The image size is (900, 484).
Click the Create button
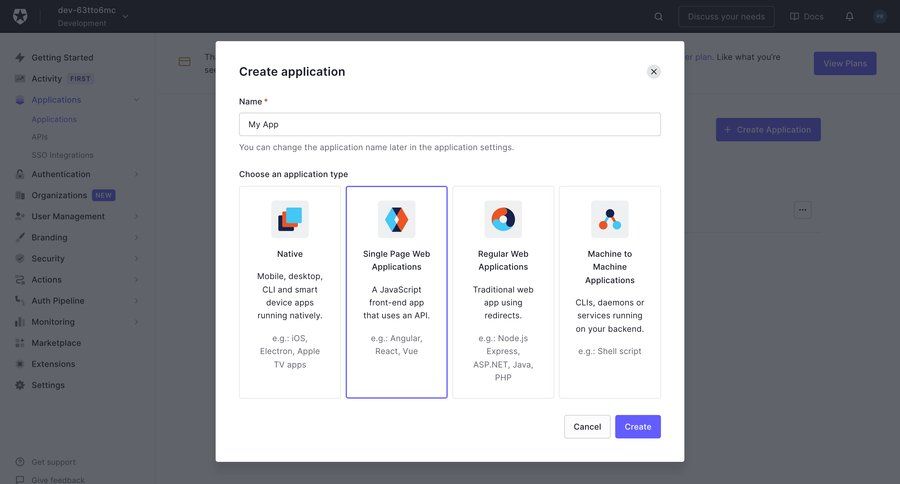point(638,427)
